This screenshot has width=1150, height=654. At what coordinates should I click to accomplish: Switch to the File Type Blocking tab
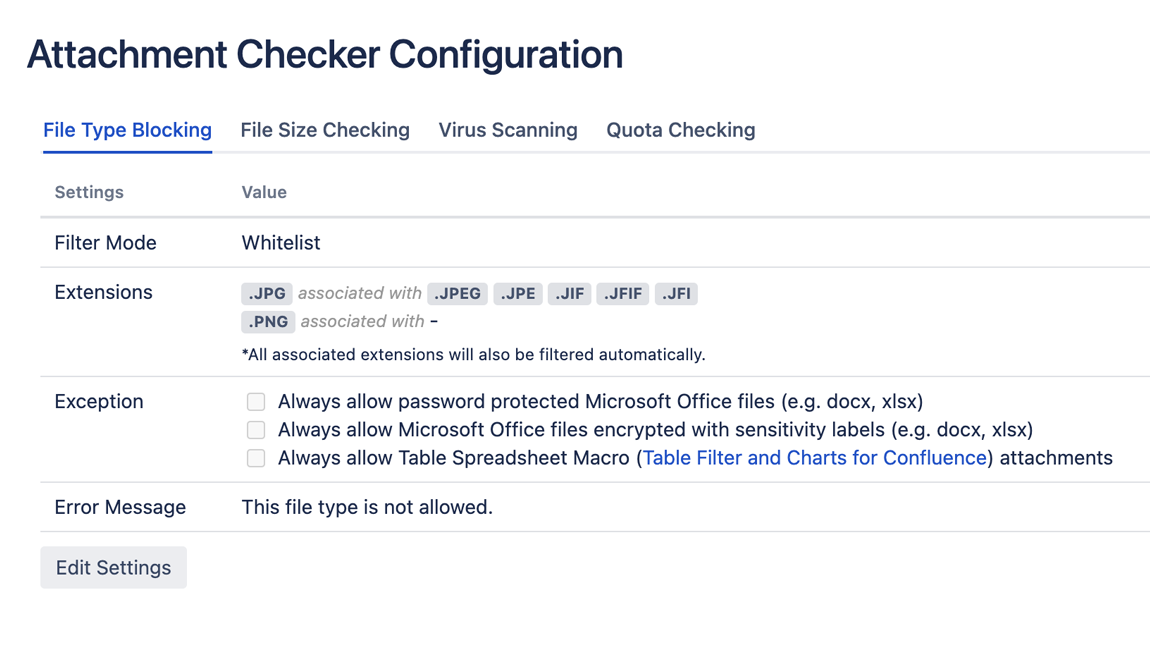tap(127, 130)
